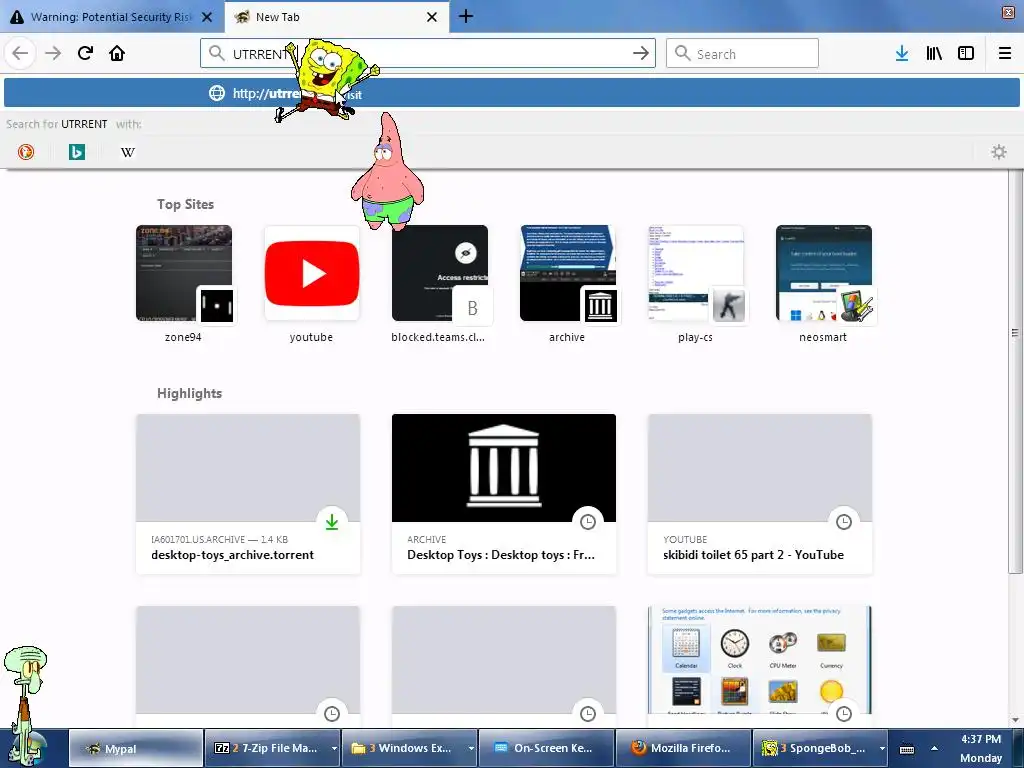This screenshot has height=768, width=1024.
Task: Click the page vertical scrollbar
Action: tap(1015, 372)
